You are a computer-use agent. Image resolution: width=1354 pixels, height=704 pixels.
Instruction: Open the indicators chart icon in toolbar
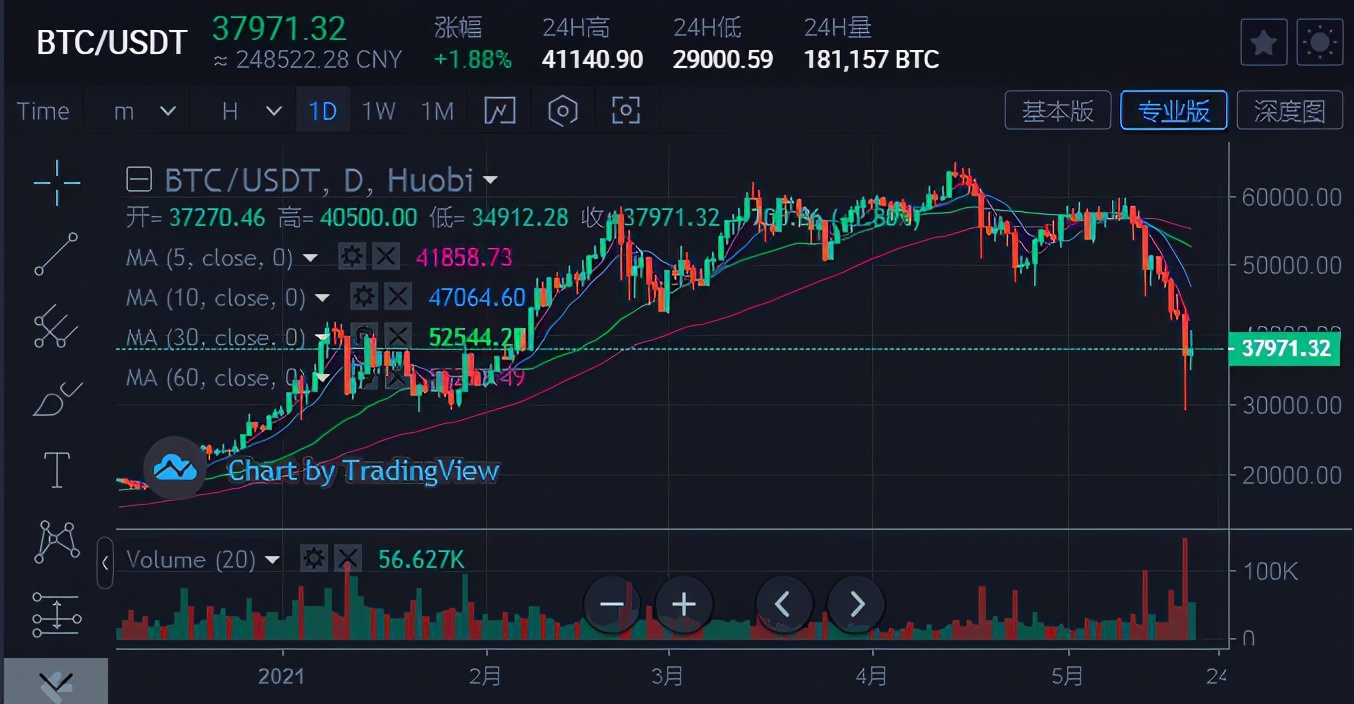[500, 111]
